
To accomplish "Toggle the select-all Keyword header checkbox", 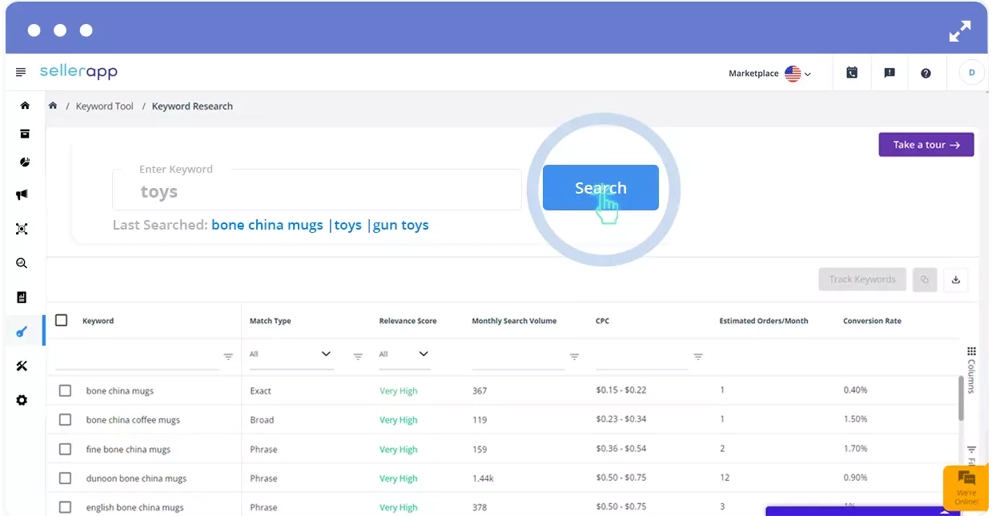I will (x=61, y=320).
